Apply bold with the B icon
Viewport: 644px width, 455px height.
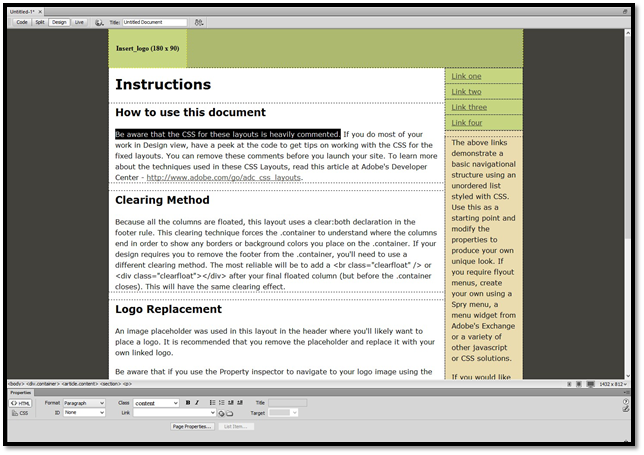pos(188,403)
